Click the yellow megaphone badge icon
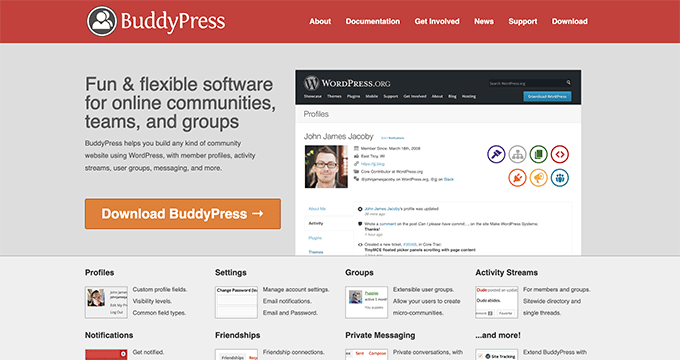This screenshot has height=360, width=680. pyautogui.click(x=539, y=178)
